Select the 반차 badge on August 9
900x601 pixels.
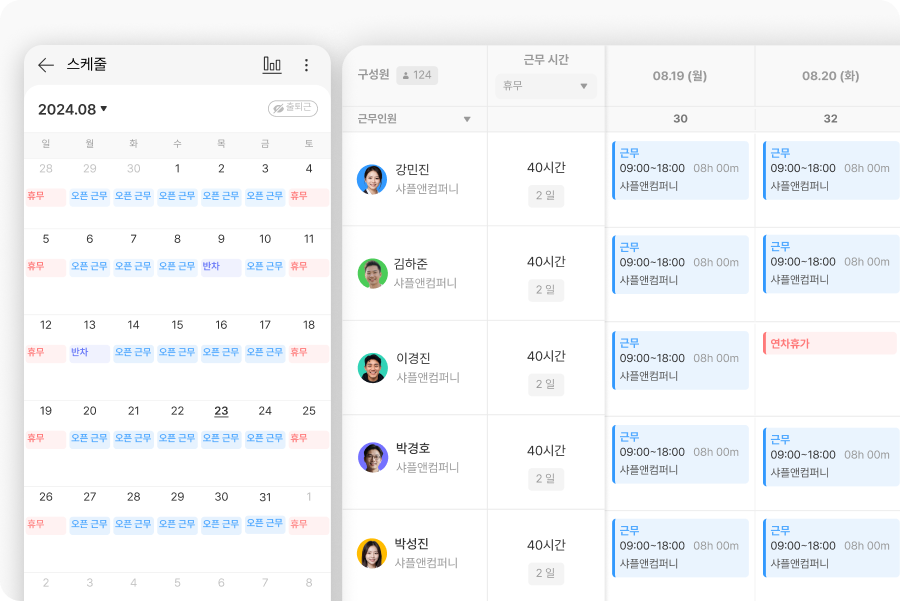coord(221,267)
